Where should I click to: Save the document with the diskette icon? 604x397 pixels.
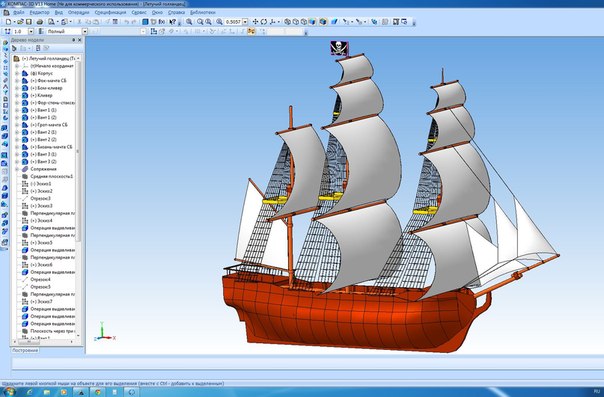pos(29,22)
